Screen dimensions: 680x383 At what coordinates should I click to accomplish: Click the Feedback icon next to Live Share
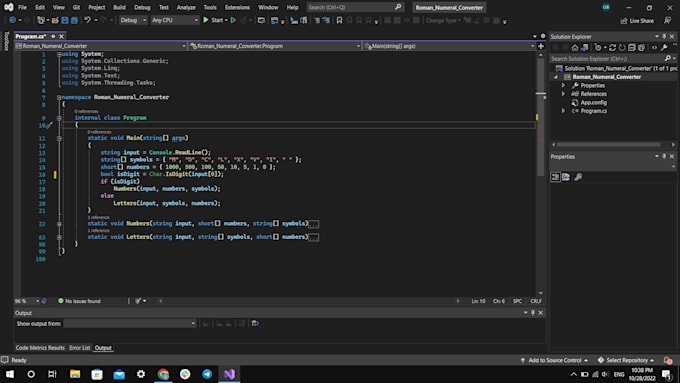point(667,21)
